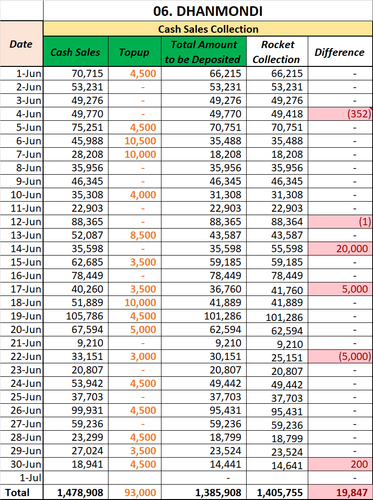Click the difference cell showing (352)
Screen dimensions: 373x500
click(x=340, y=114)
